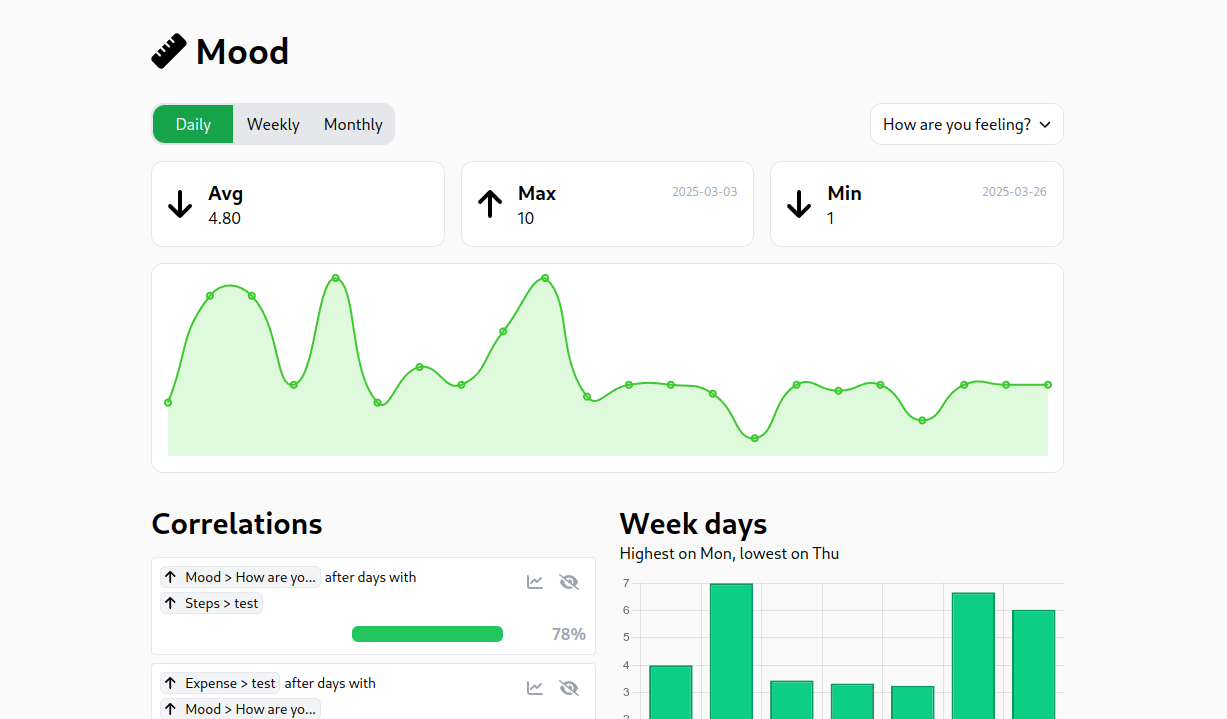
Task: Hide the Expense > test correlation via its eye icon
Action: click(569, 688)
